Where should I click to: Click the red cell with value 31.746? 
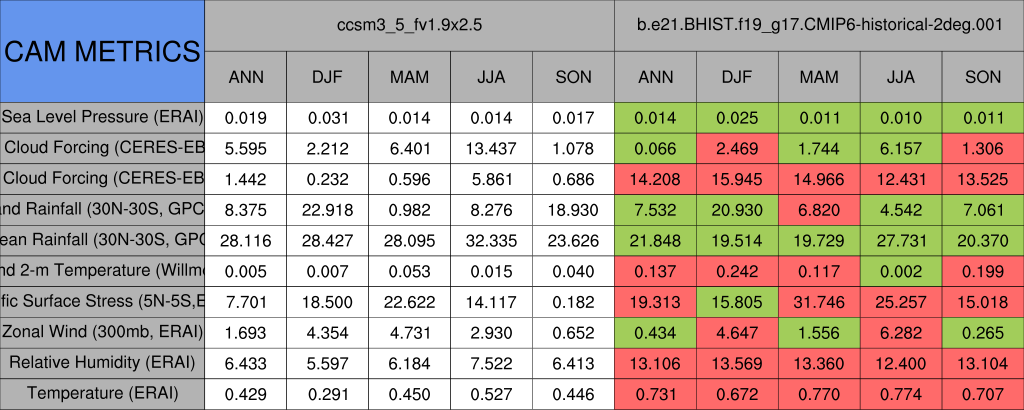click(x=819, y=301)
